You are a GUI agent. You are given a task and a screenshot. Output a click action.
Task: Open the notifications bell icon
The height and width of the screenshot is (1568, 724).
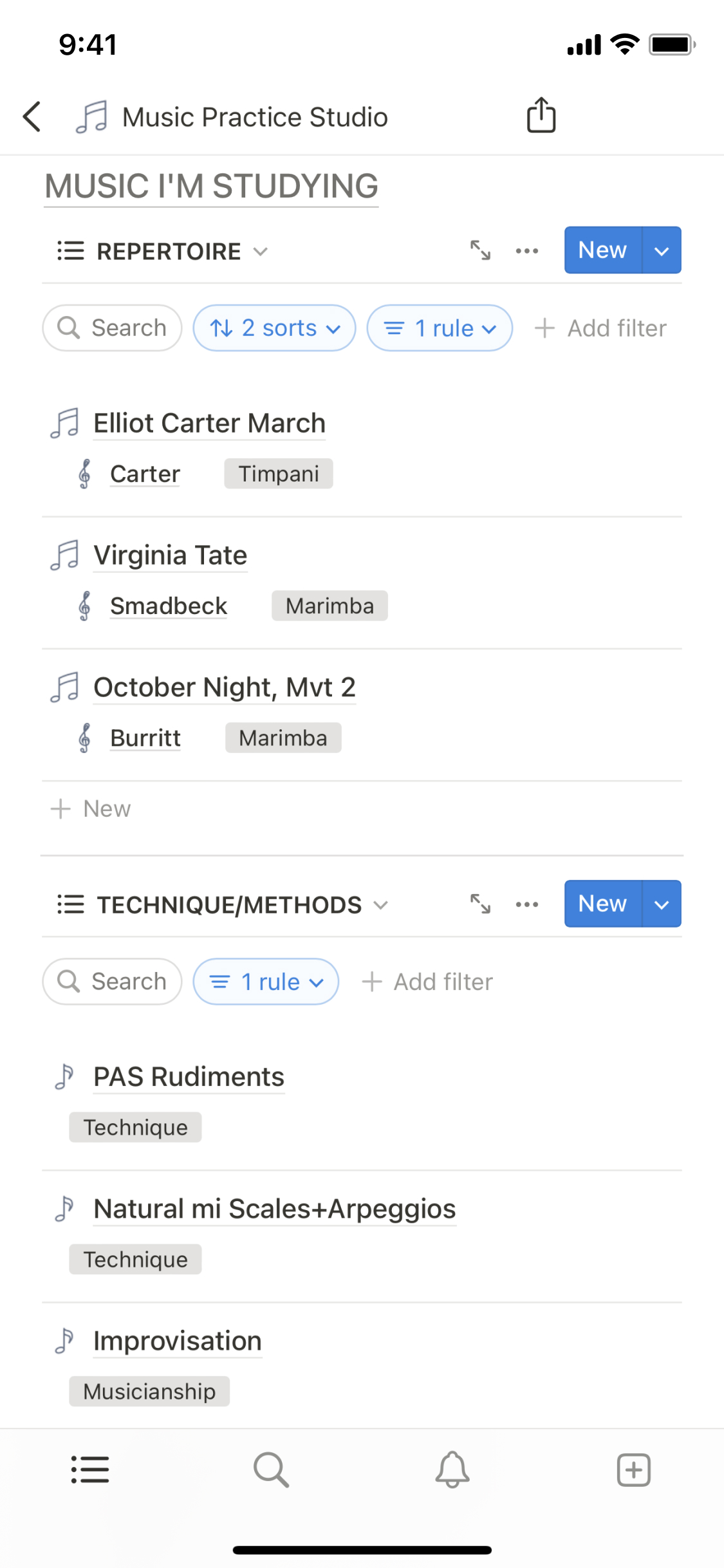pyautogui.click(x=452, y=1470)
